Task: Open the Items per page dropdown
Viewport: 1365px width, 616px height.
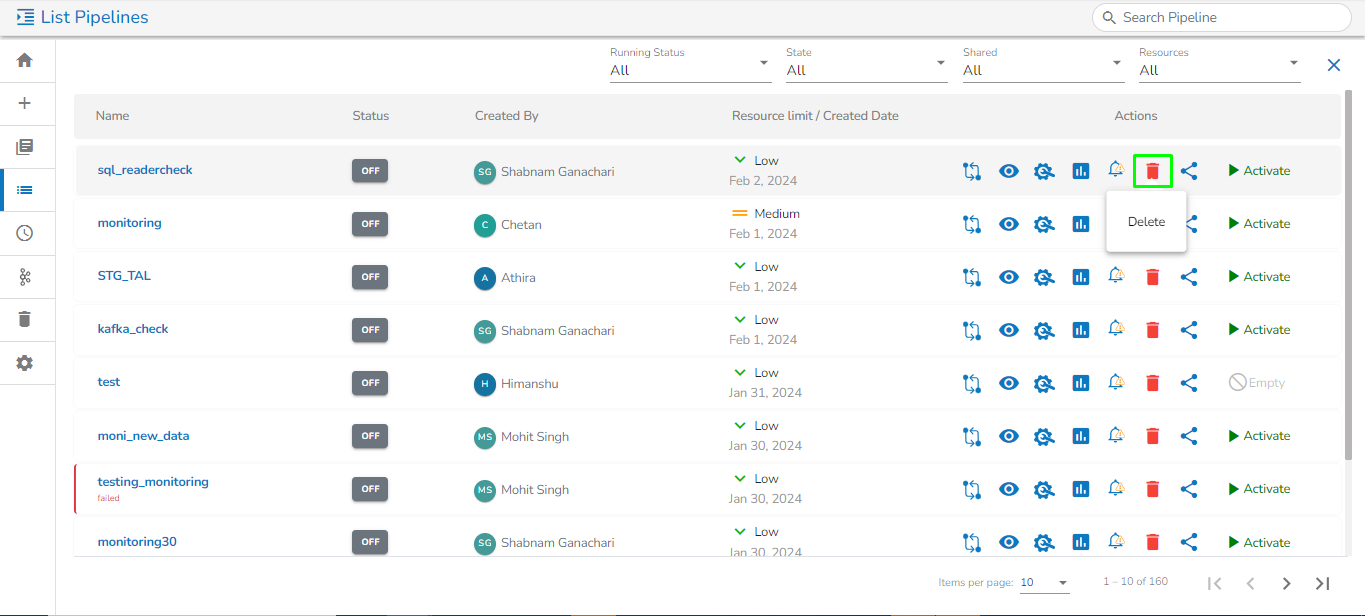Action: [1044, 583]
